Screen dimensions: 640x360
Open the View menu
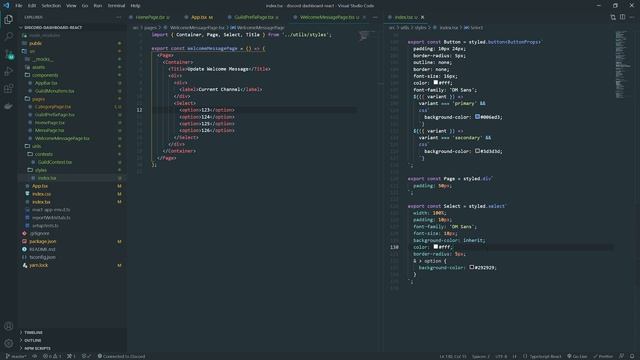point(71,6)
